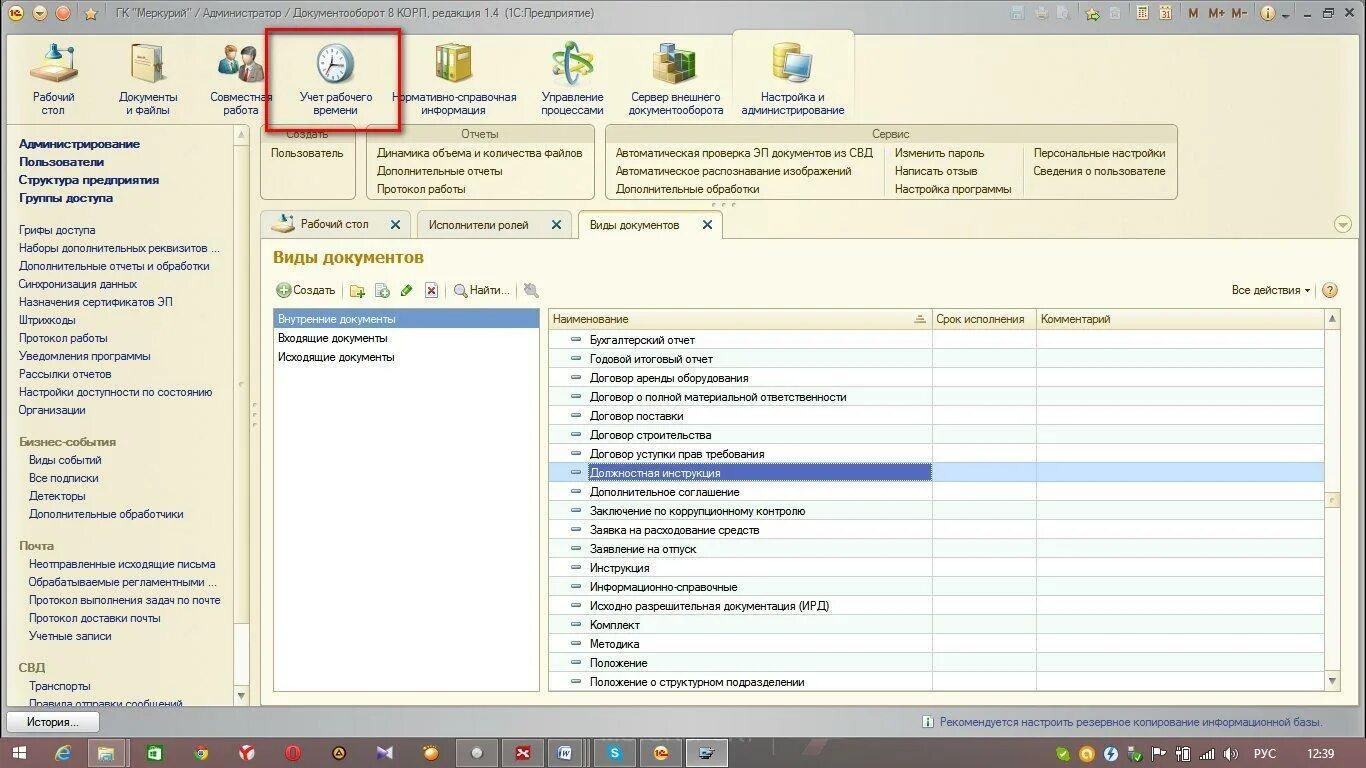Image resolution: width=1366 pixels, height=768 pixels.
Task: Select the Договор поставки row
Action: coord(936,416)
